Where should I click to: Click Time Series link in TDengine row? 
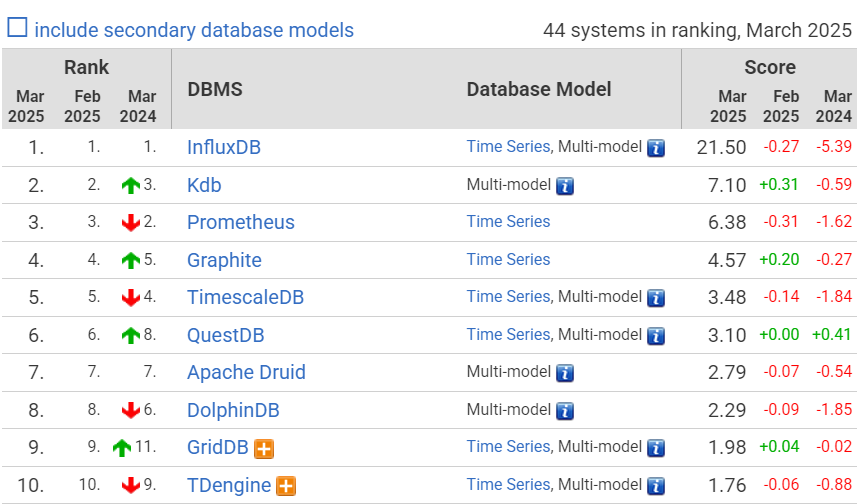[508, 484]
